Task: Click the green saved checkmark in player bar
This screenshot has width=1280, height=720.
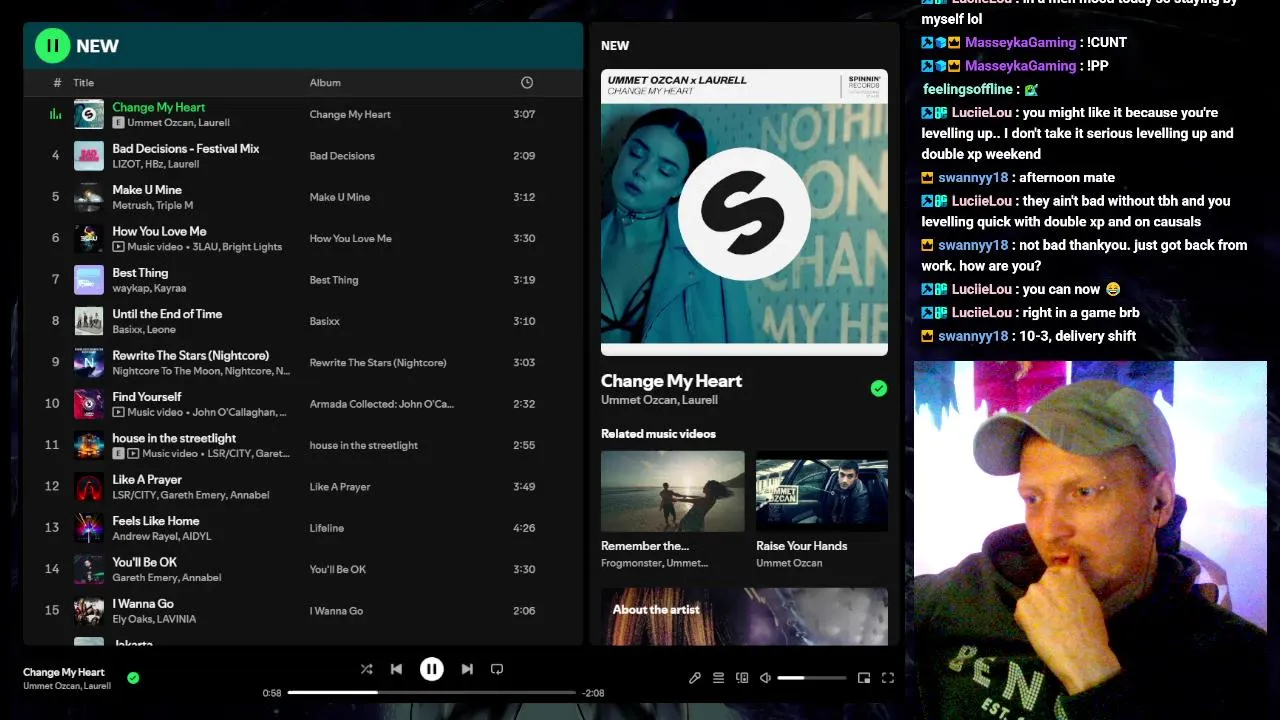Action: [x=133, y=678]
